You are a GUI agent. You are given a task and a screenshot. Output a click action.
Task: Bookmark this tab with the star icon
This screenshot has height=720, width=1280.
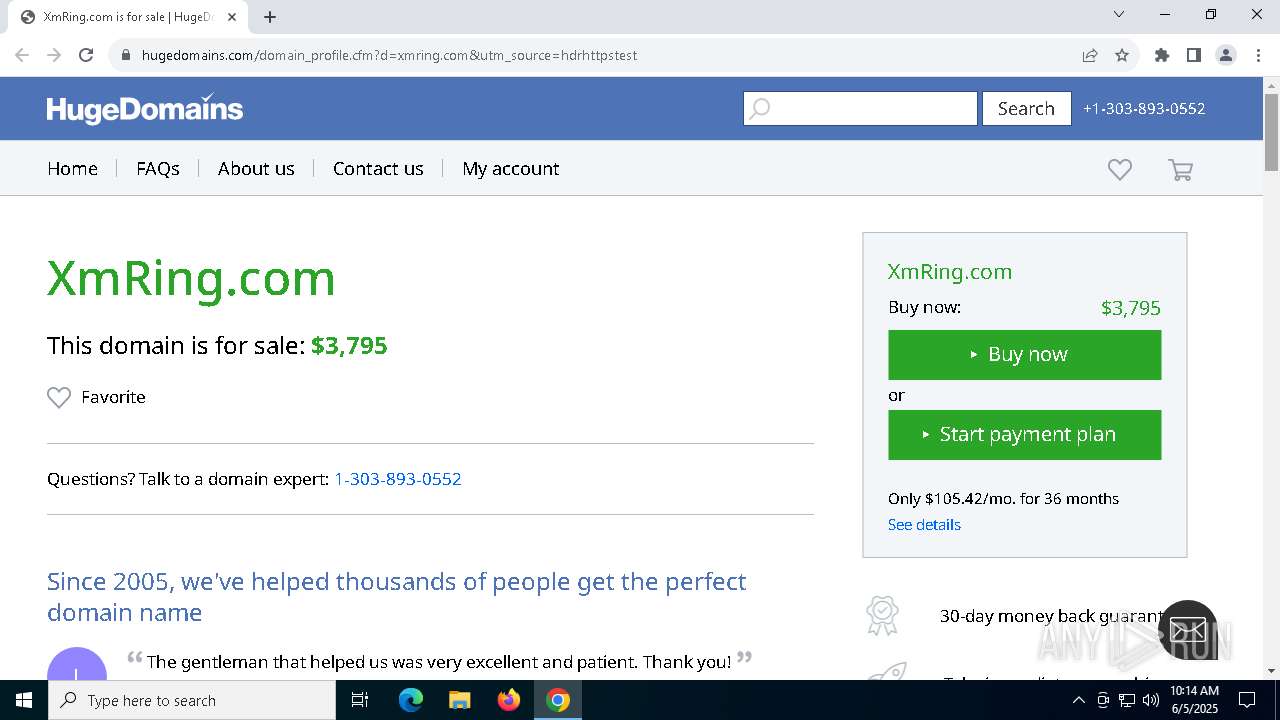pyautogui.click(x=1122, y=55)
